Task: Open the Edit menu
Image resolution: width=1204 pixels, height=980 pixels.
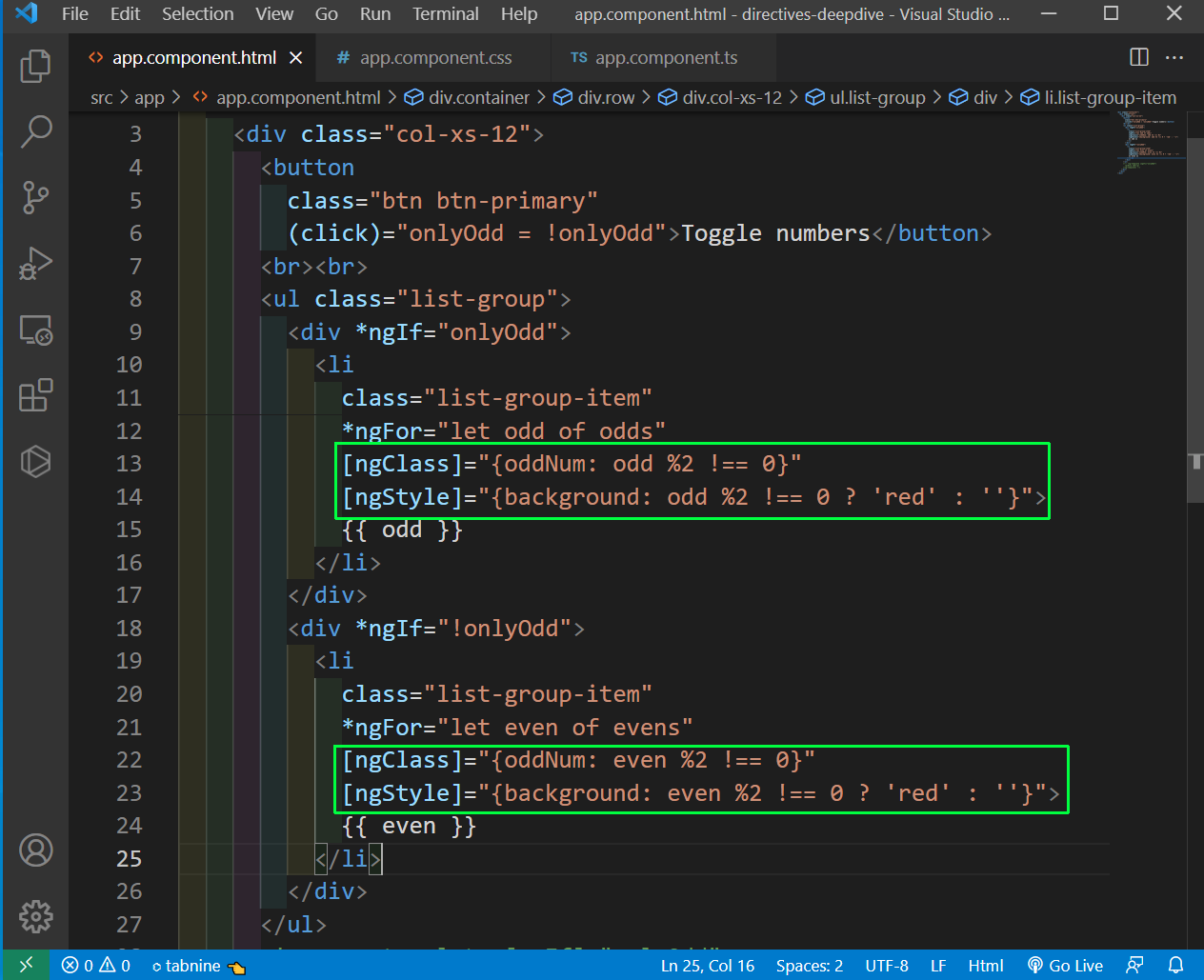Action: click(x=125, y=13)
